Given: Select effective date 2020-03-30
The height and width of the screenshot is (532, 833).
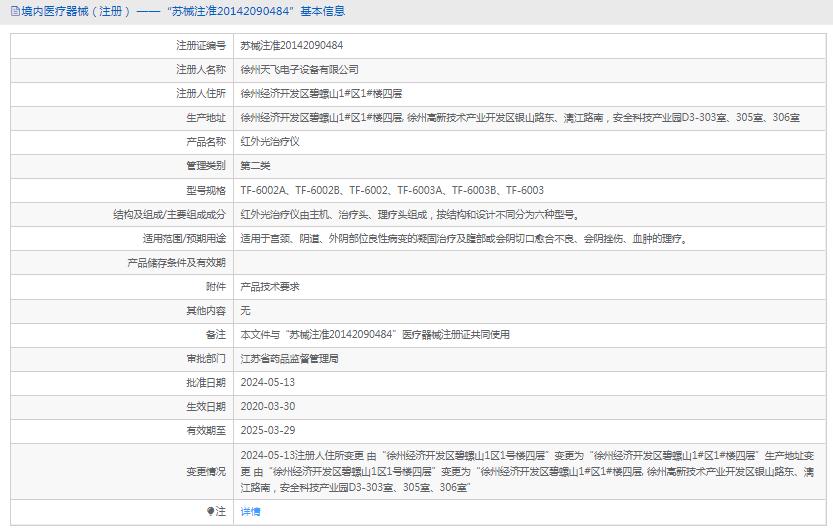Looking at the screenshot, I should coord(268,407).
